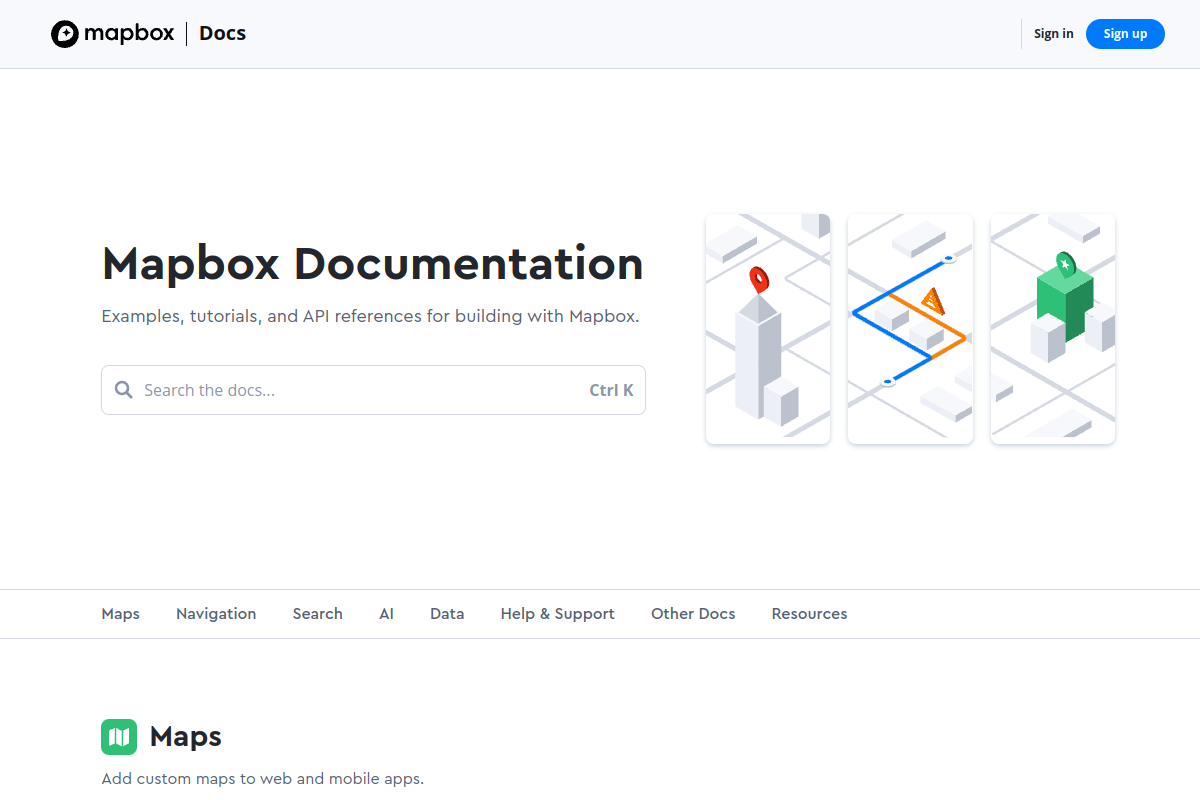Click the Sign in link
Screen dimensions: 1200x800
1053,34
